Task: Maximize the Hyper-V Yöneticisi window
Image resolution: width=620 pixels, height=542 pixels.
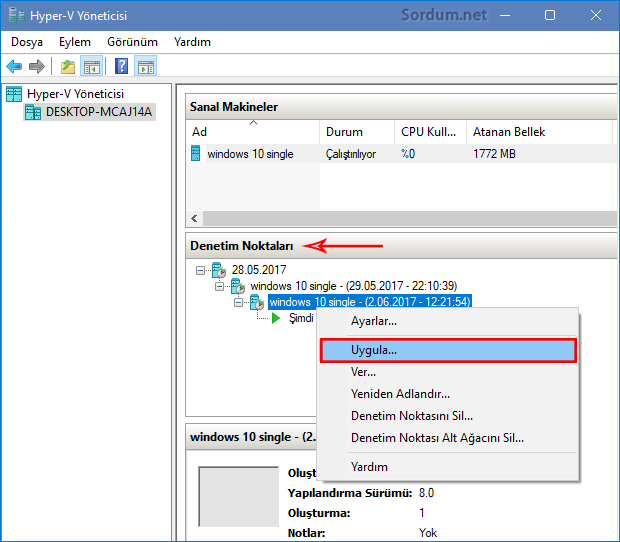Action: click(x=550, y=15)
